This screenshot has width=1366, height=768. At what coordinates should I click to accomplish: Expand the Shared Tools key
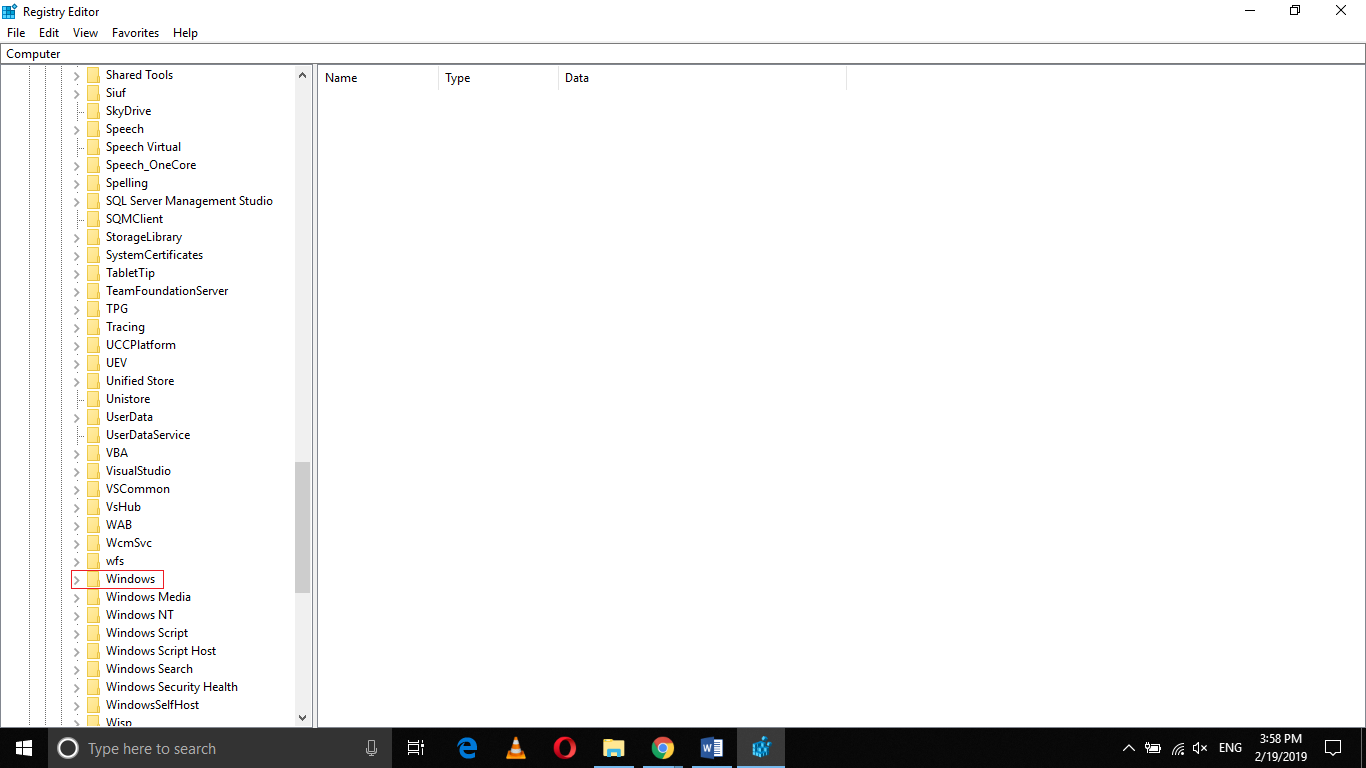(x=77, y=75)
